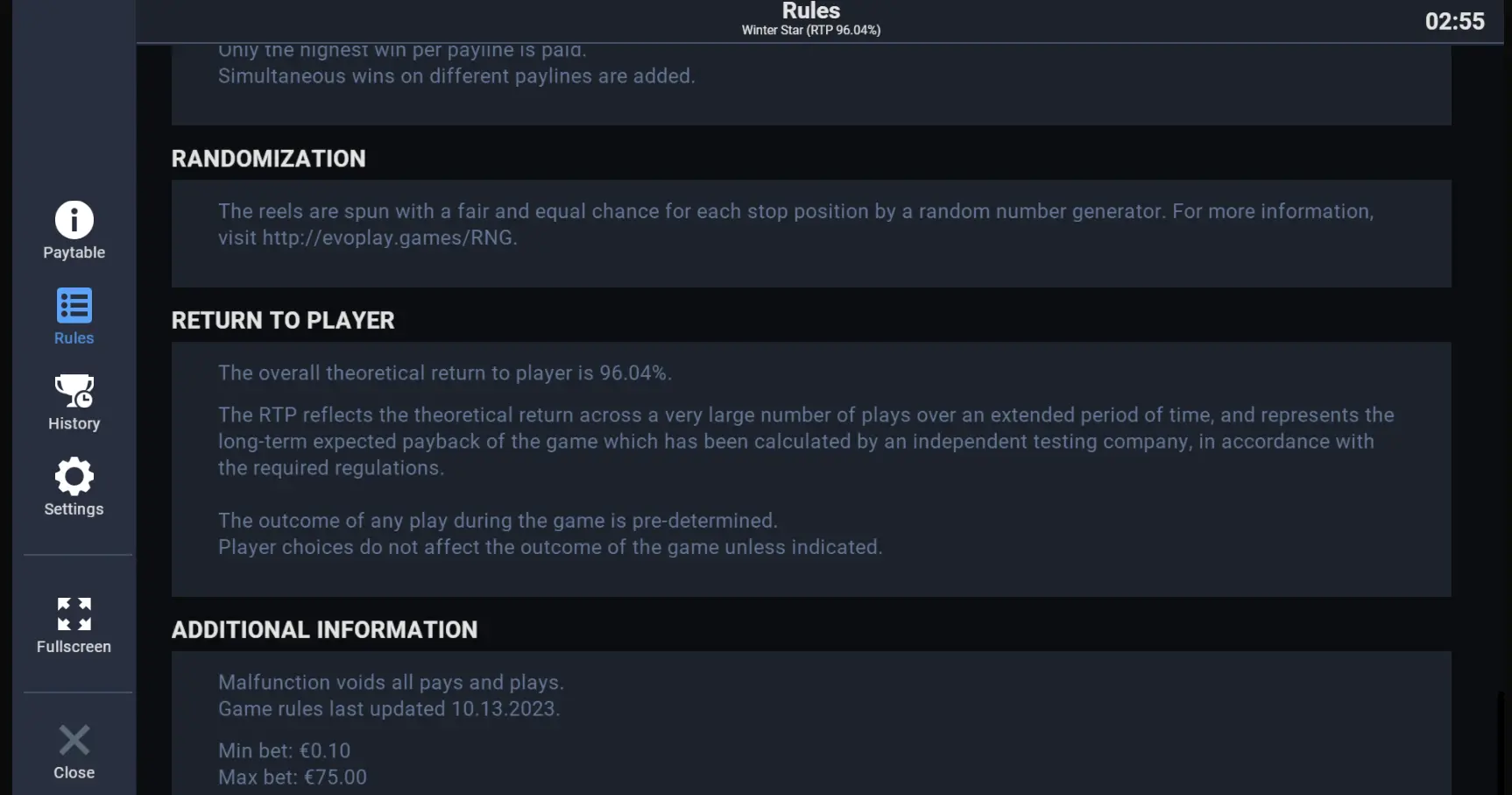
Task: Click the History label in sidebar
Action: [x=74, y=423]
